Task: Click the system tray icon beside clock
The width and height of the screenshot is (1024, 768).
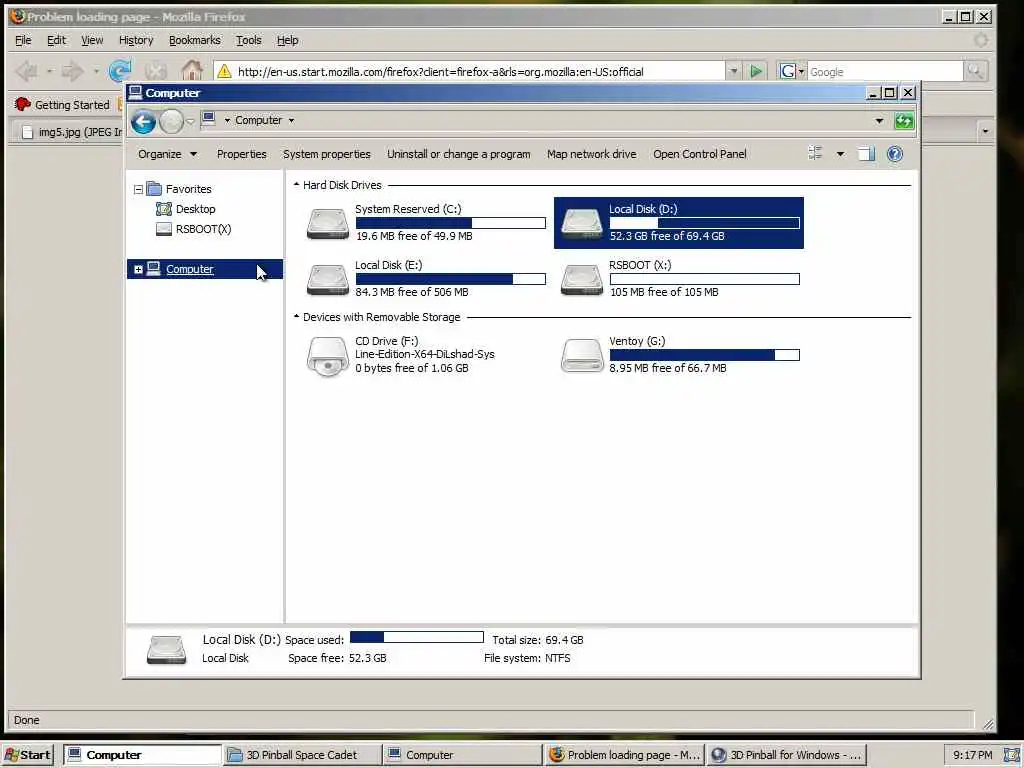Action: [x=1011, y=755]
